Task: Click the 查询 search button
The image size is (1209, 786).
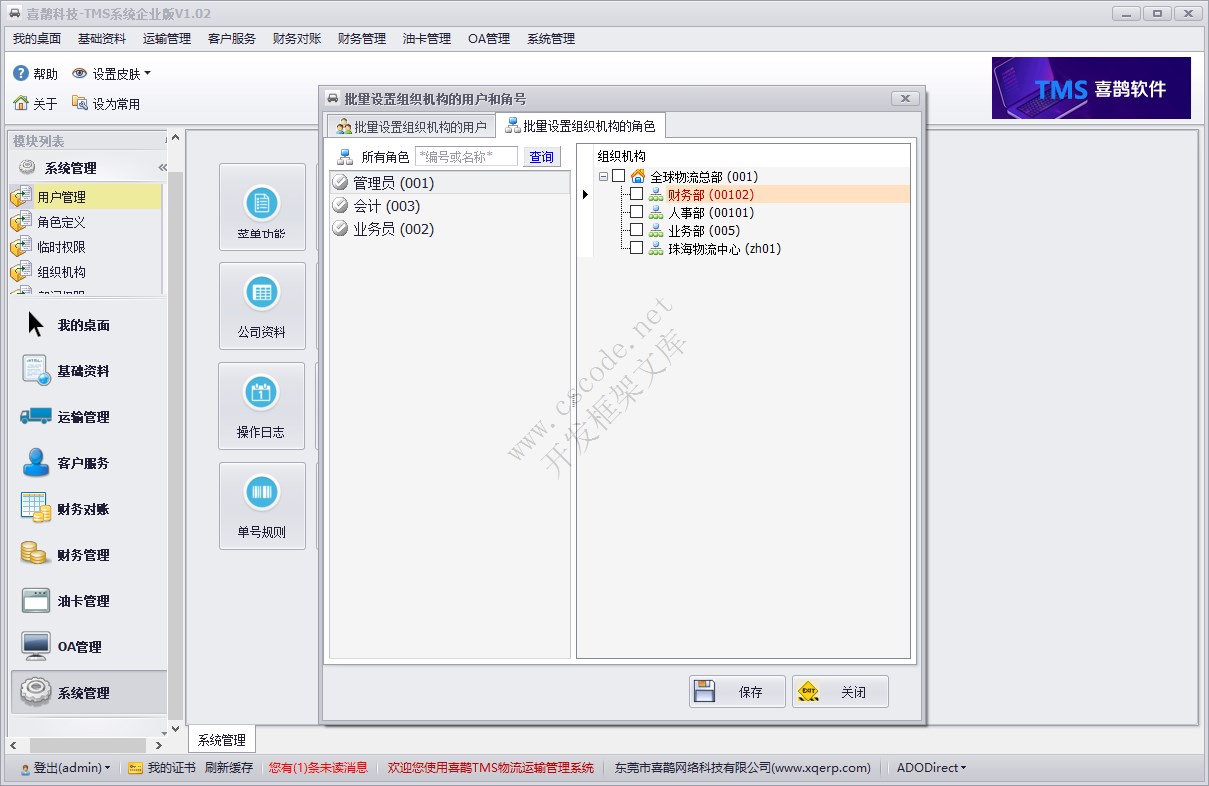Action: pyautogui.click(x=542, y=157)
